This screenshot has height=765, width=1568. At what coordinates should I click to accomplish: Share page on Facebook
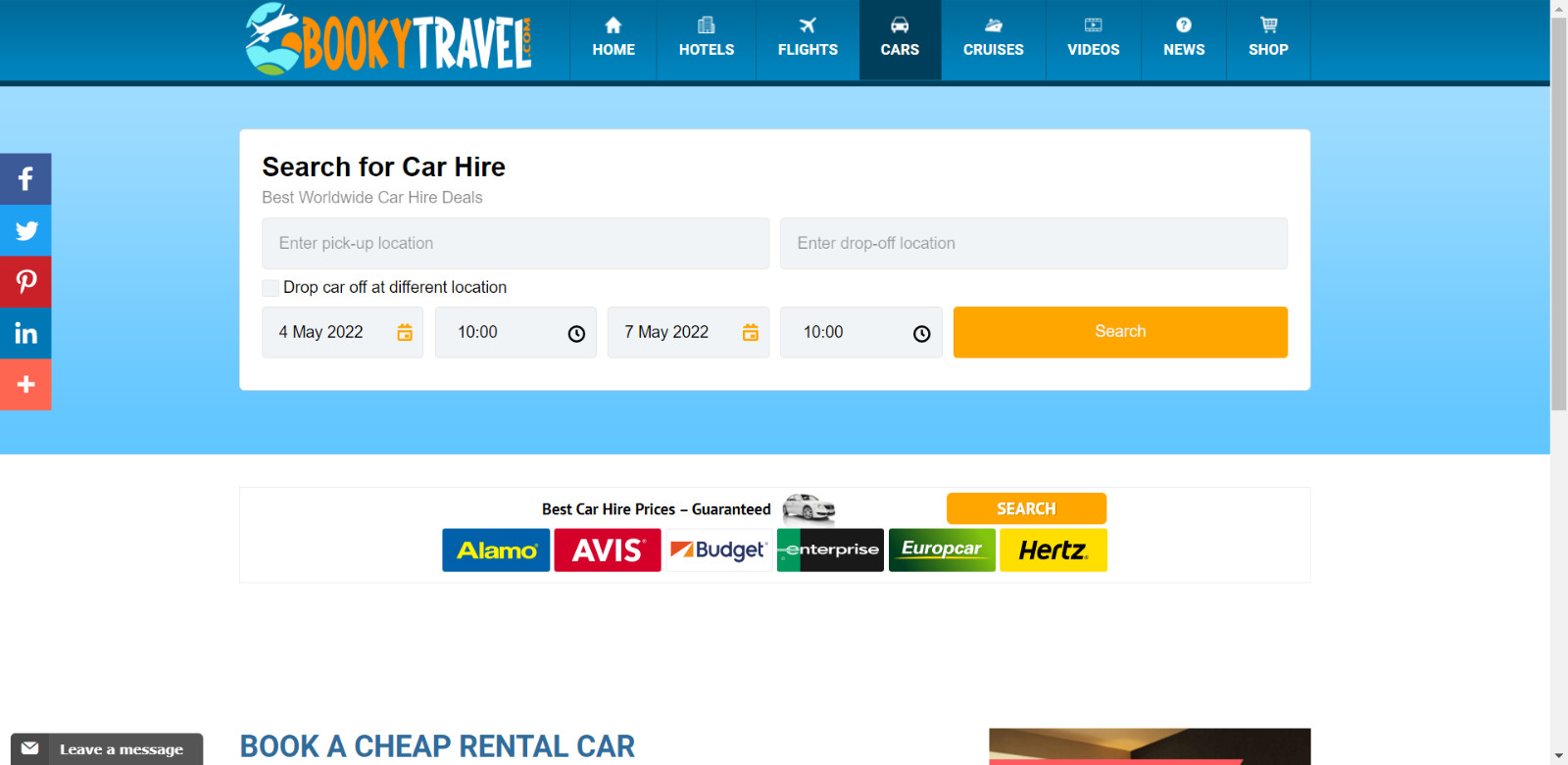point(25,179)
